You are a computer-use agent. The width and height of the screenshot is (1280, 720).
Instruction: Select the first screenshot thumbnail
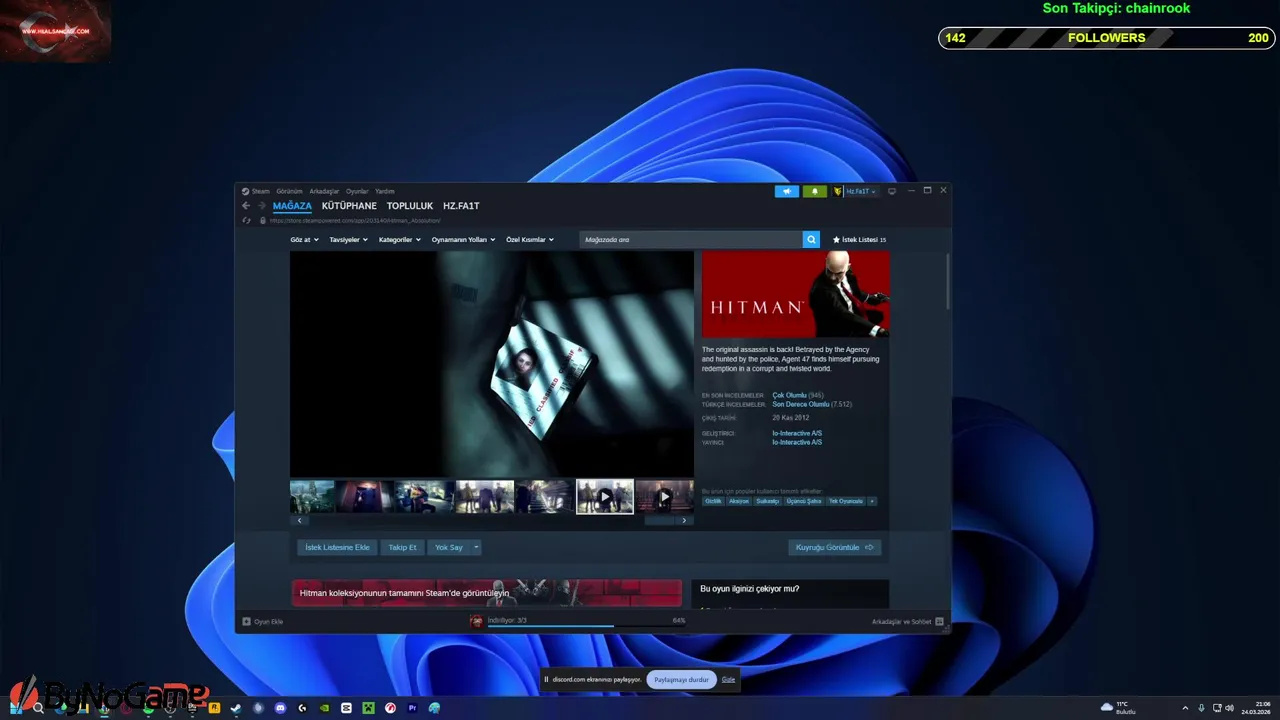click(x=311, y=496)
